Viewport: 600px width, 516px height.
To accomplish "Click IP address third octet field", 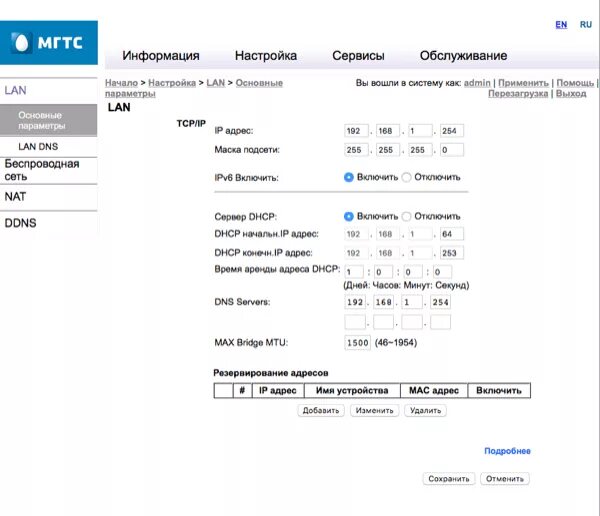I will click(x=420, y=131).
